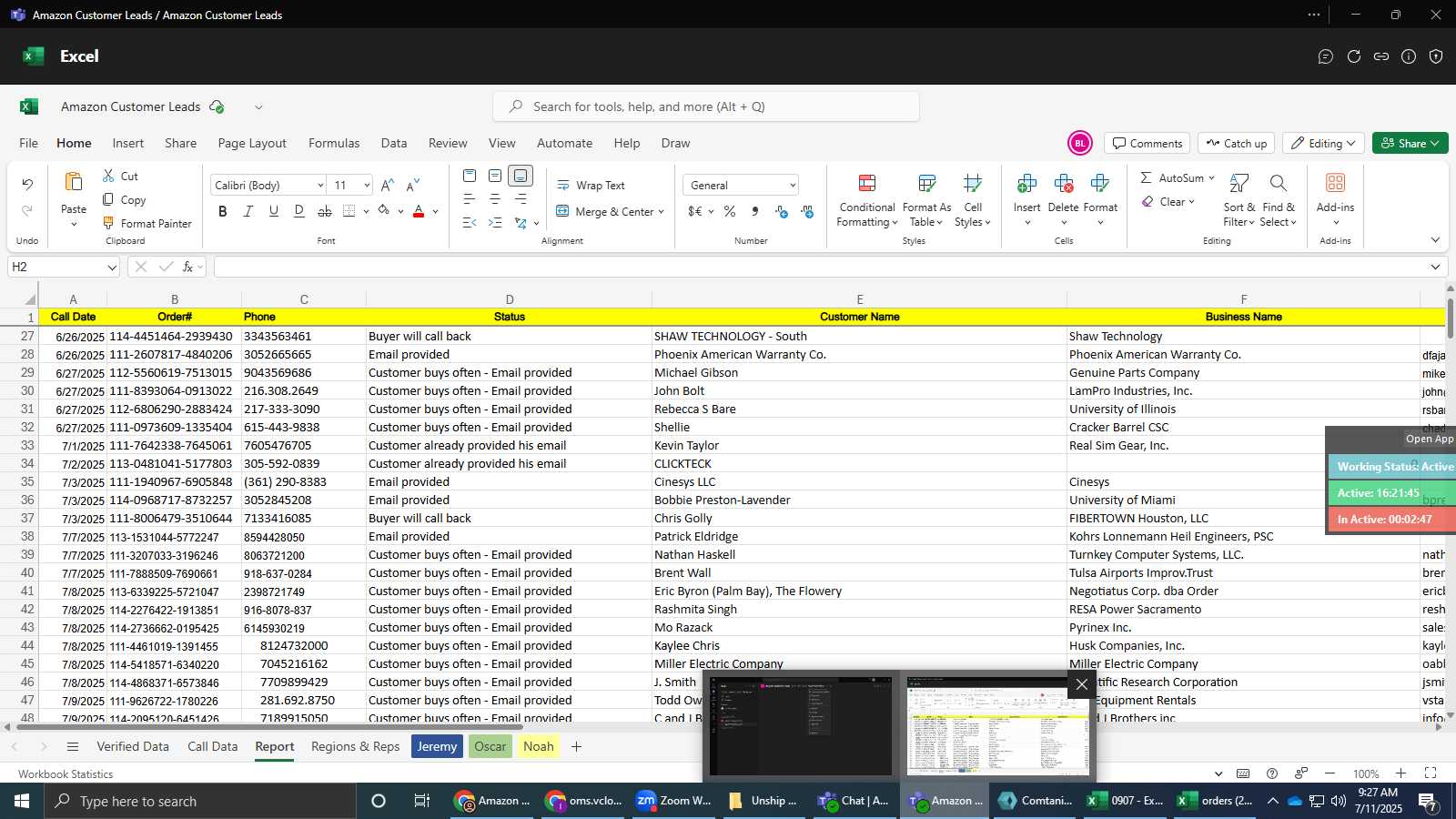Activate the Format Painter brush
The width and height of the screenshot is (1456, 819).
[108, 223]
